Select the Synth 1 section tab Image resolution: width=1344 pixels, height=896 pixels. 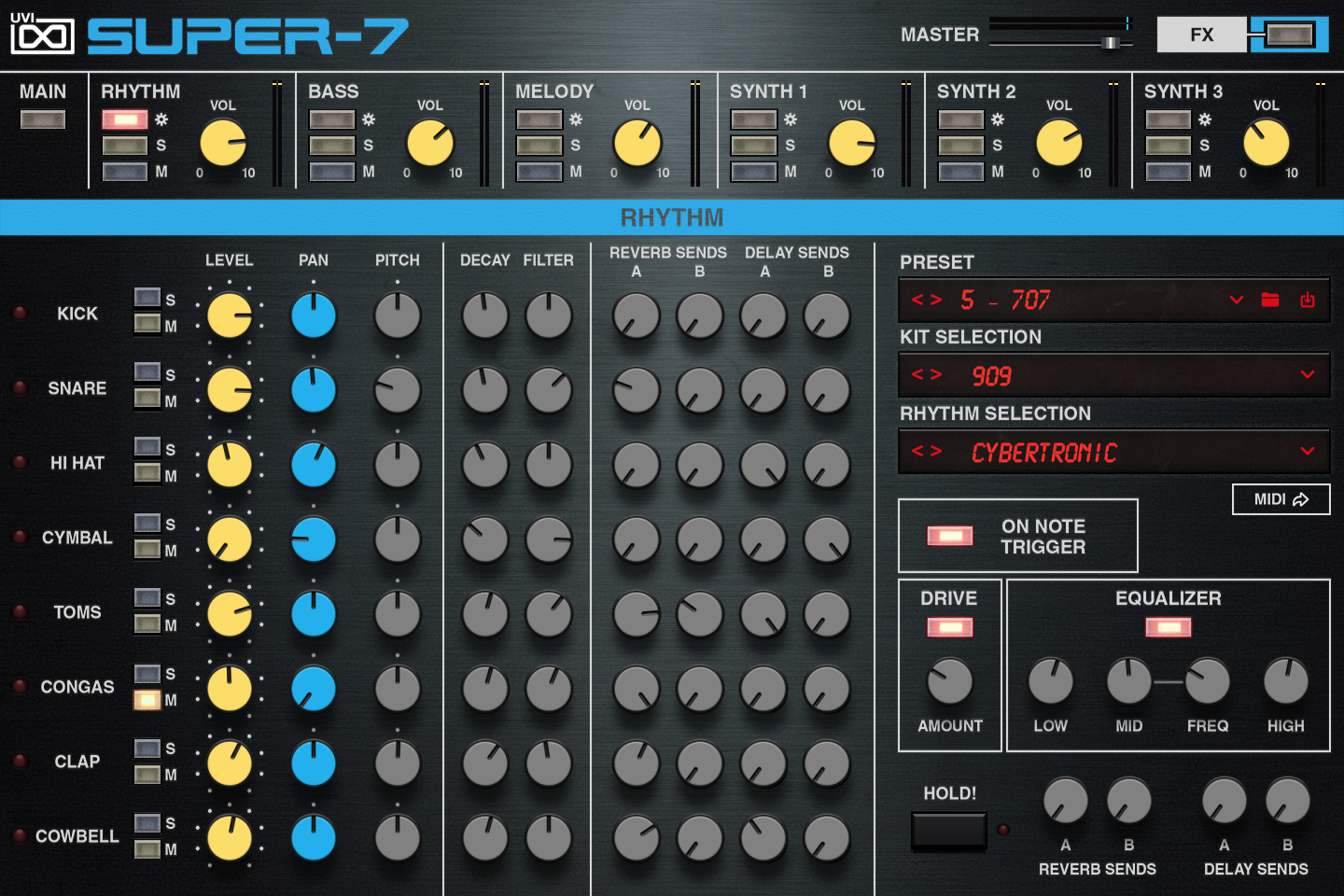pos(768,91)
